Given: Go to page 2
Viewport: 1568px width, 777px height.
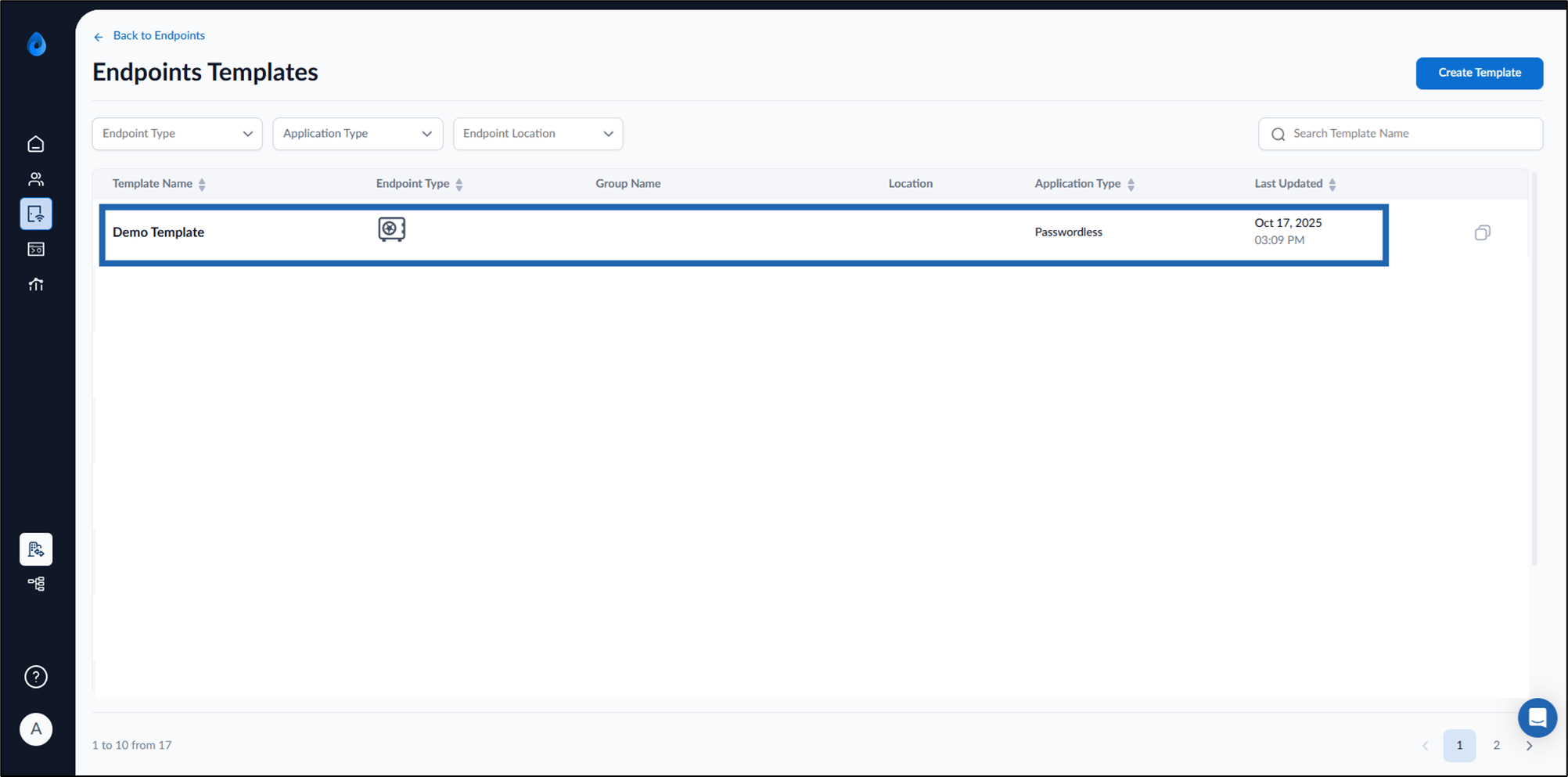Looking at the screenshot, I should (x=1496, y=746).
